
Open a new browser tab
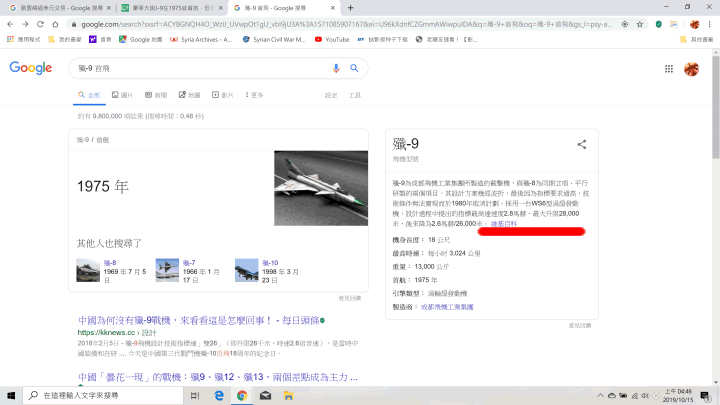(350, 8)
